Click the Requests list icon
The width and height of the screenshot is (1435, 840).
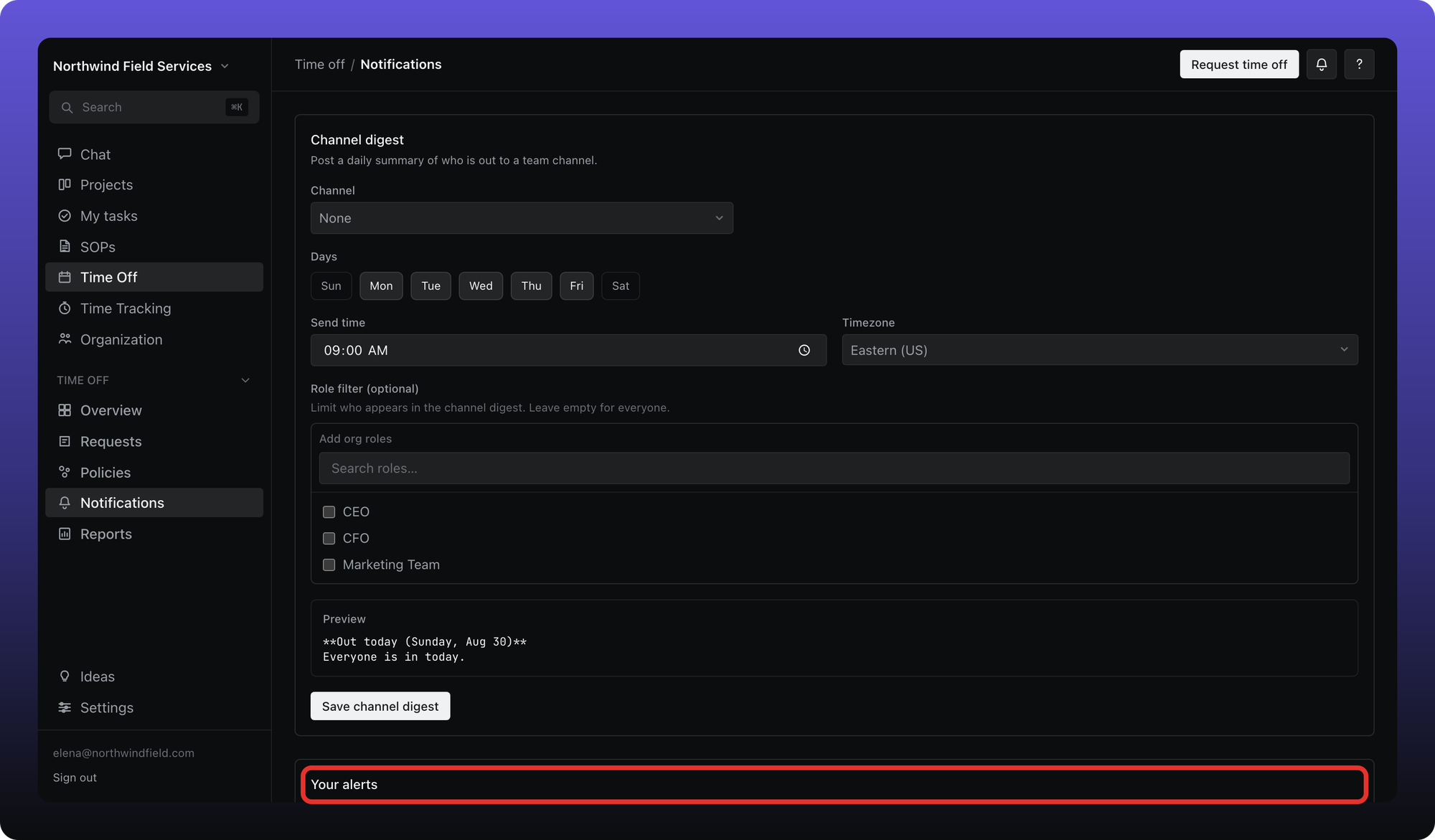[x=65, y=441]
